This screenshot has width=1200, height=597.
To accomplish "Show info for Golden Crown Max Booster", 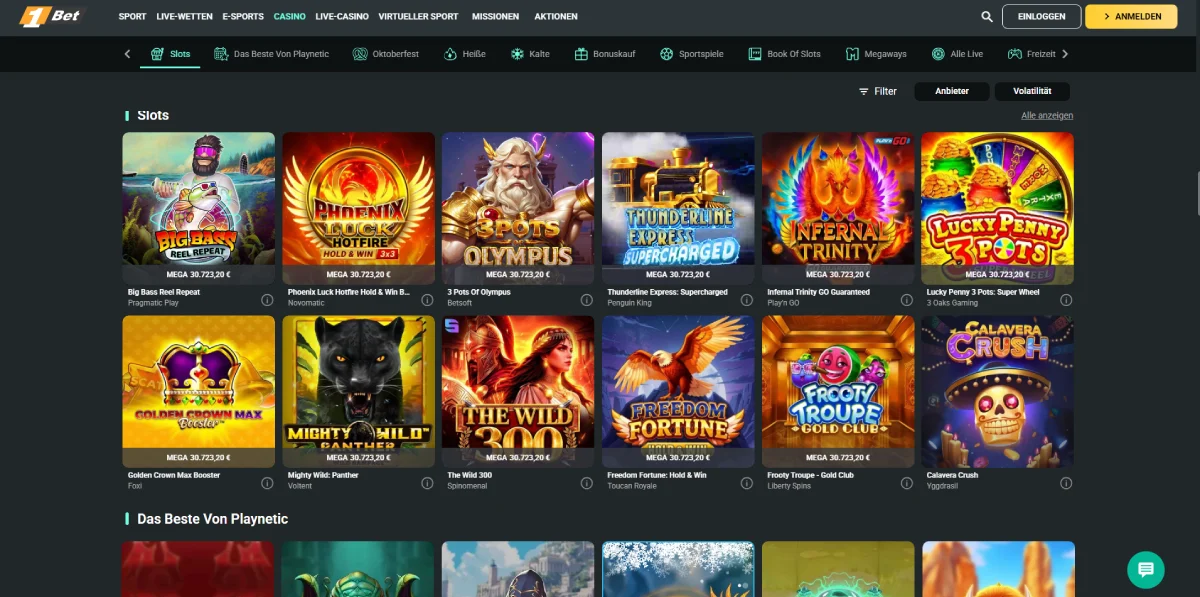I will click(x=267, y=483).
